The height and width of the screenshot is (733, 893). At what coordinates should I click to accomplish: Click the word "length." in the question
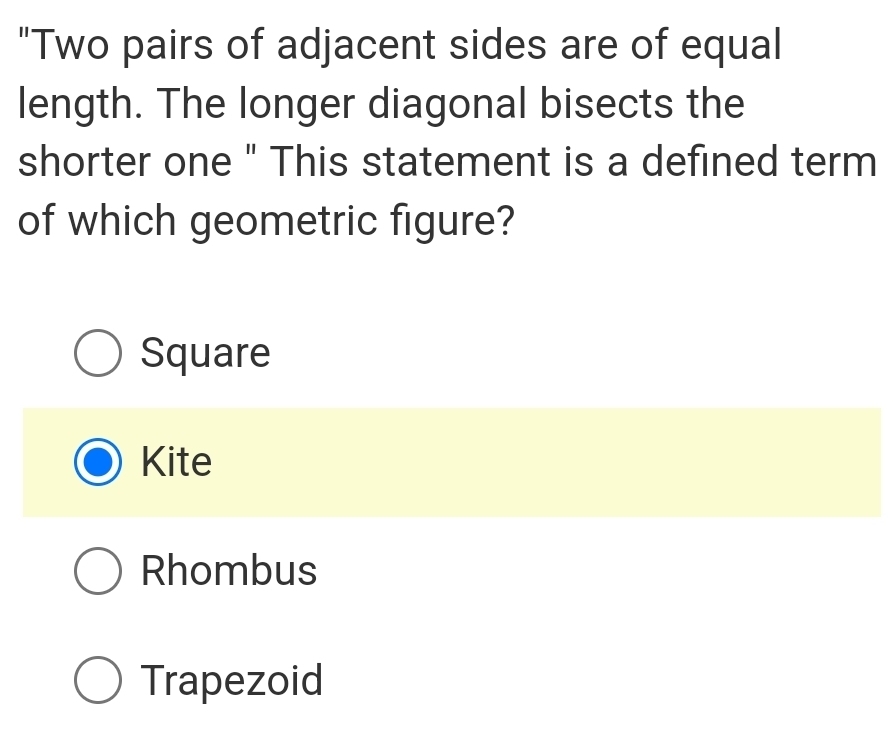click(x=78, y=104)
